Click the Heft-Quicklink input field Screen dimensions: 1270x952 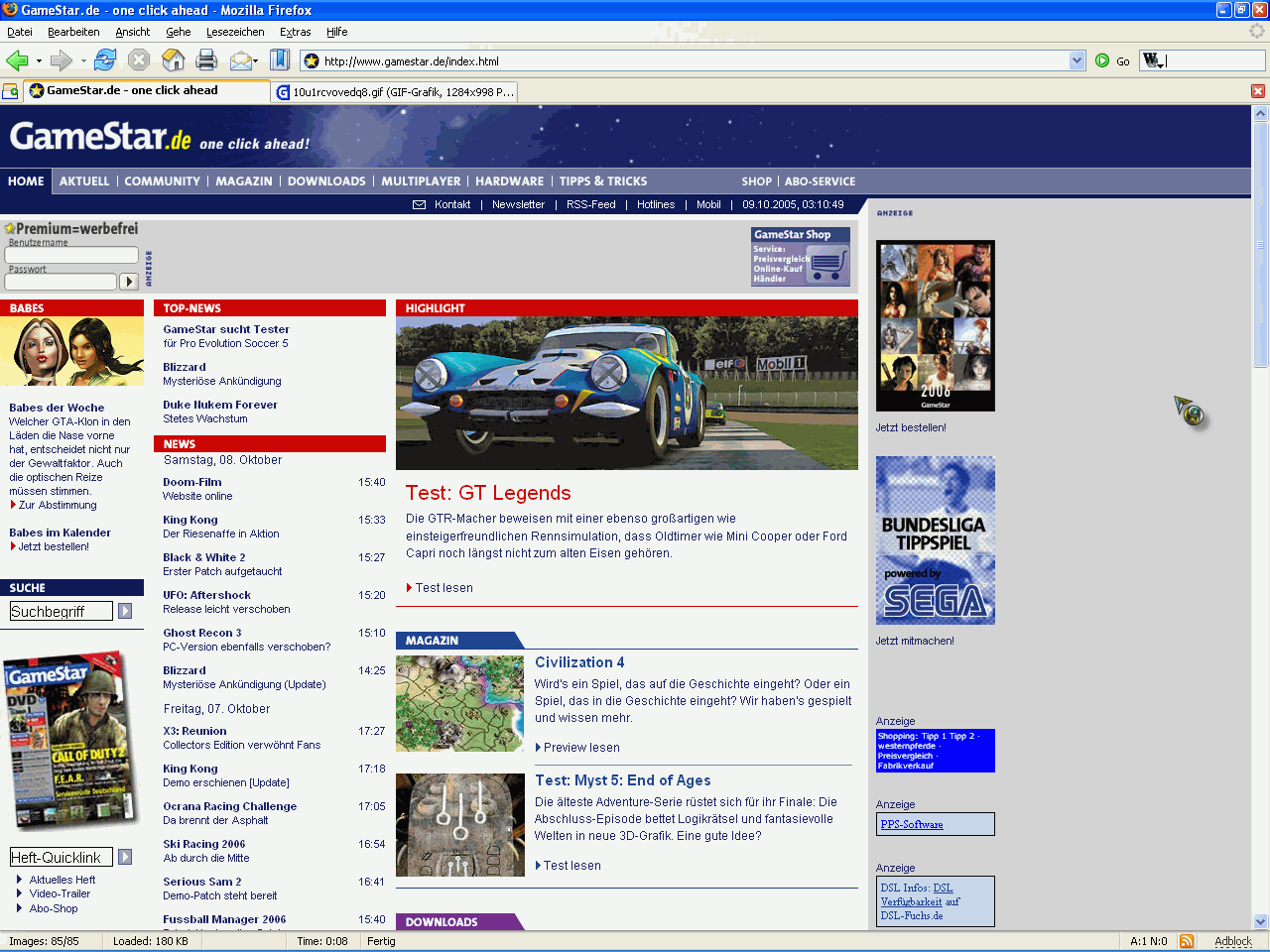pyautogui.click(x=62, y=857)
